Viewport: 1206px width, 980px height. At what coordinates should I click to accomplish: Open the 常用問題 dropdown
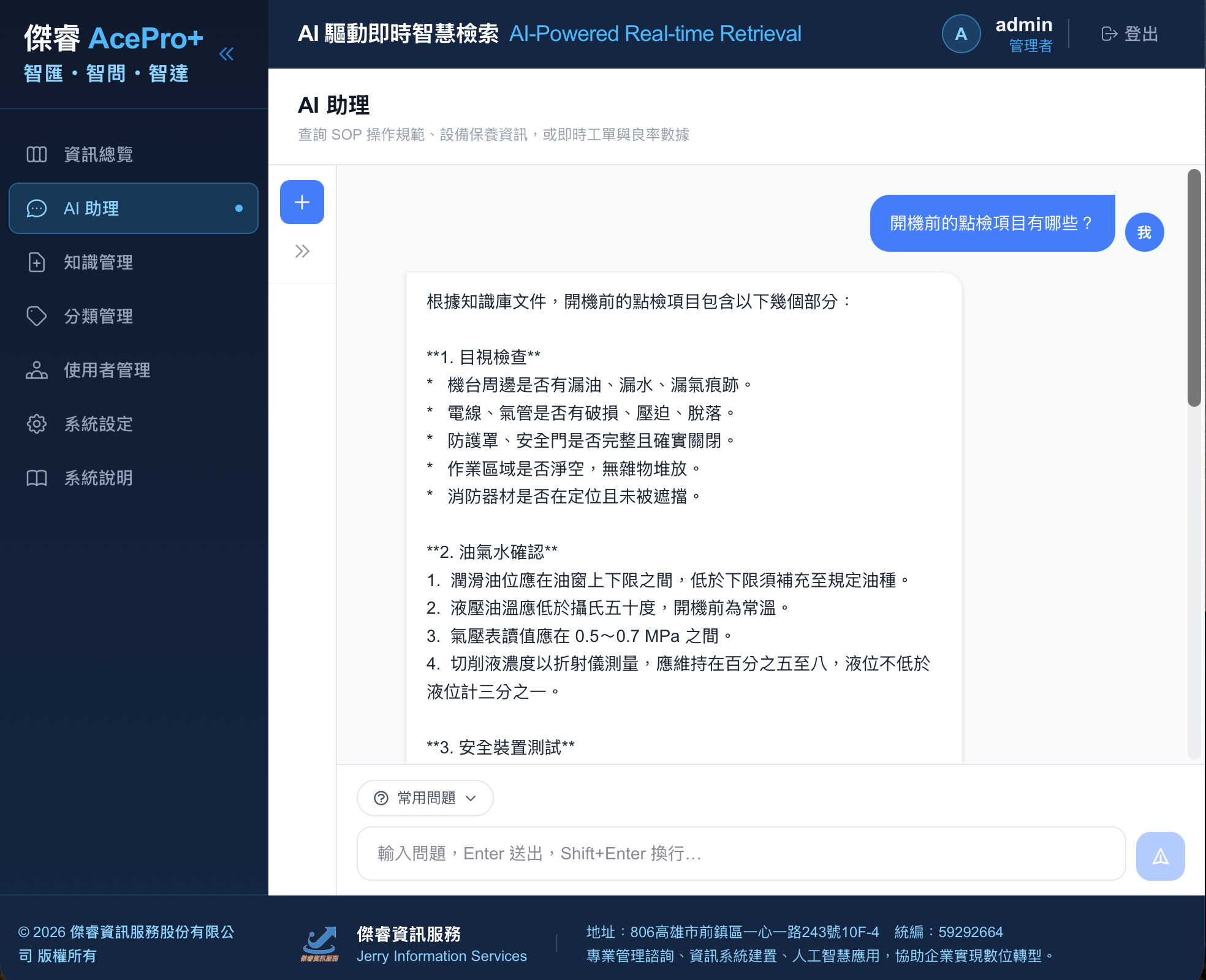point(425,798)
